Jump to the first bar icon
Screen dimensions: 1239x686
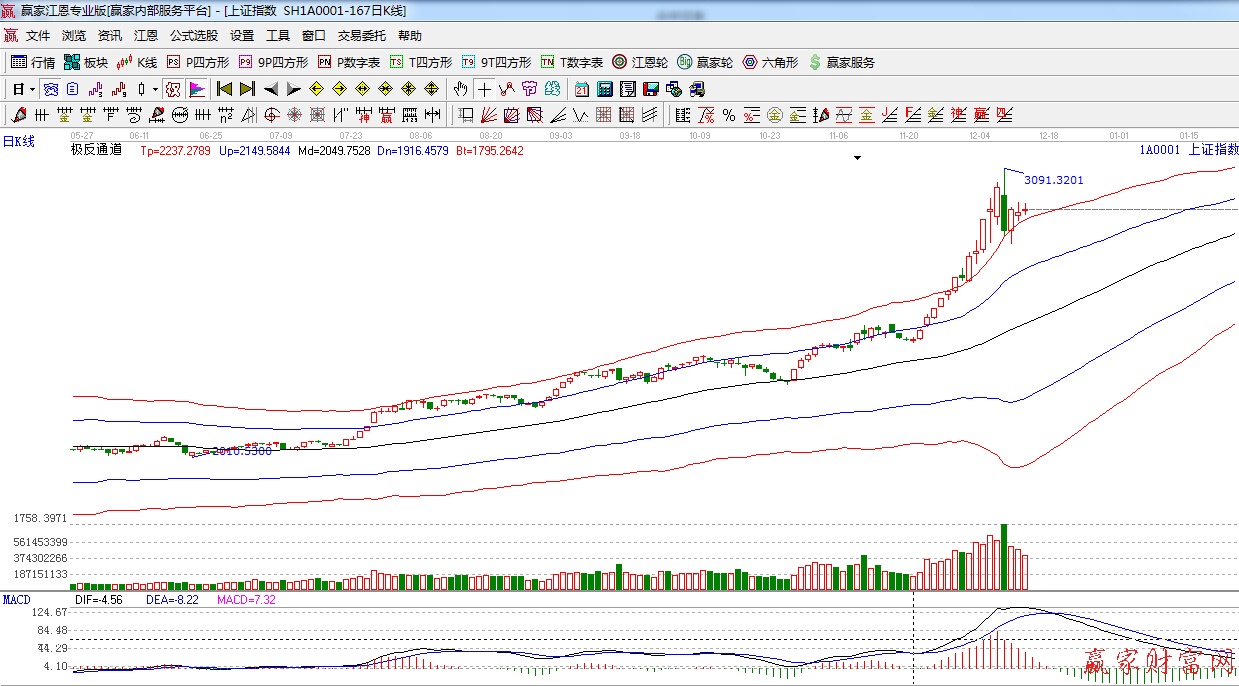pos(224,89)
